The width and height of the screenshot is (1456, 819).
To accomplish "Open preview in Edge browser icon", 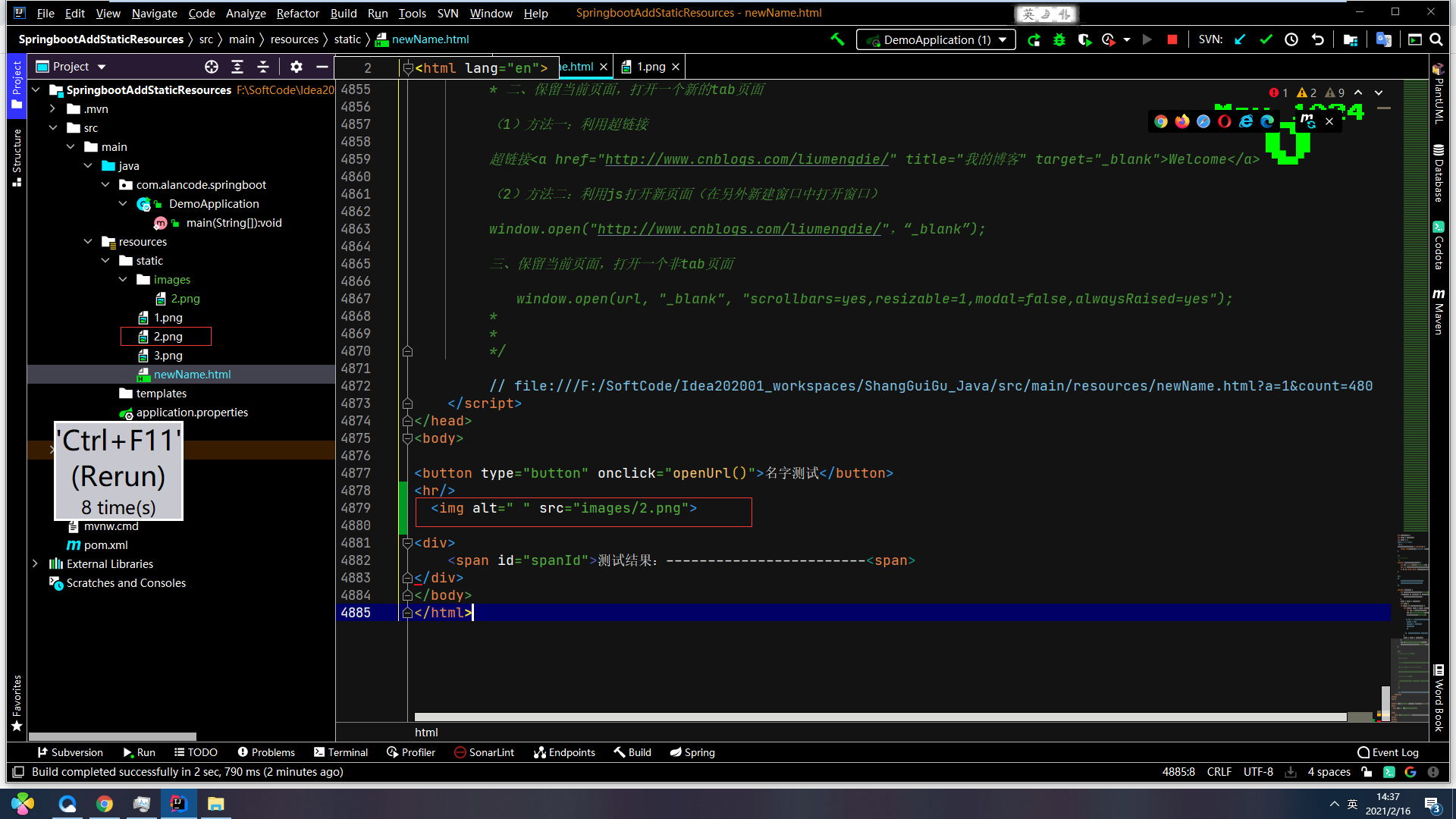I will pyautogui.click(x=1267, y=121).
